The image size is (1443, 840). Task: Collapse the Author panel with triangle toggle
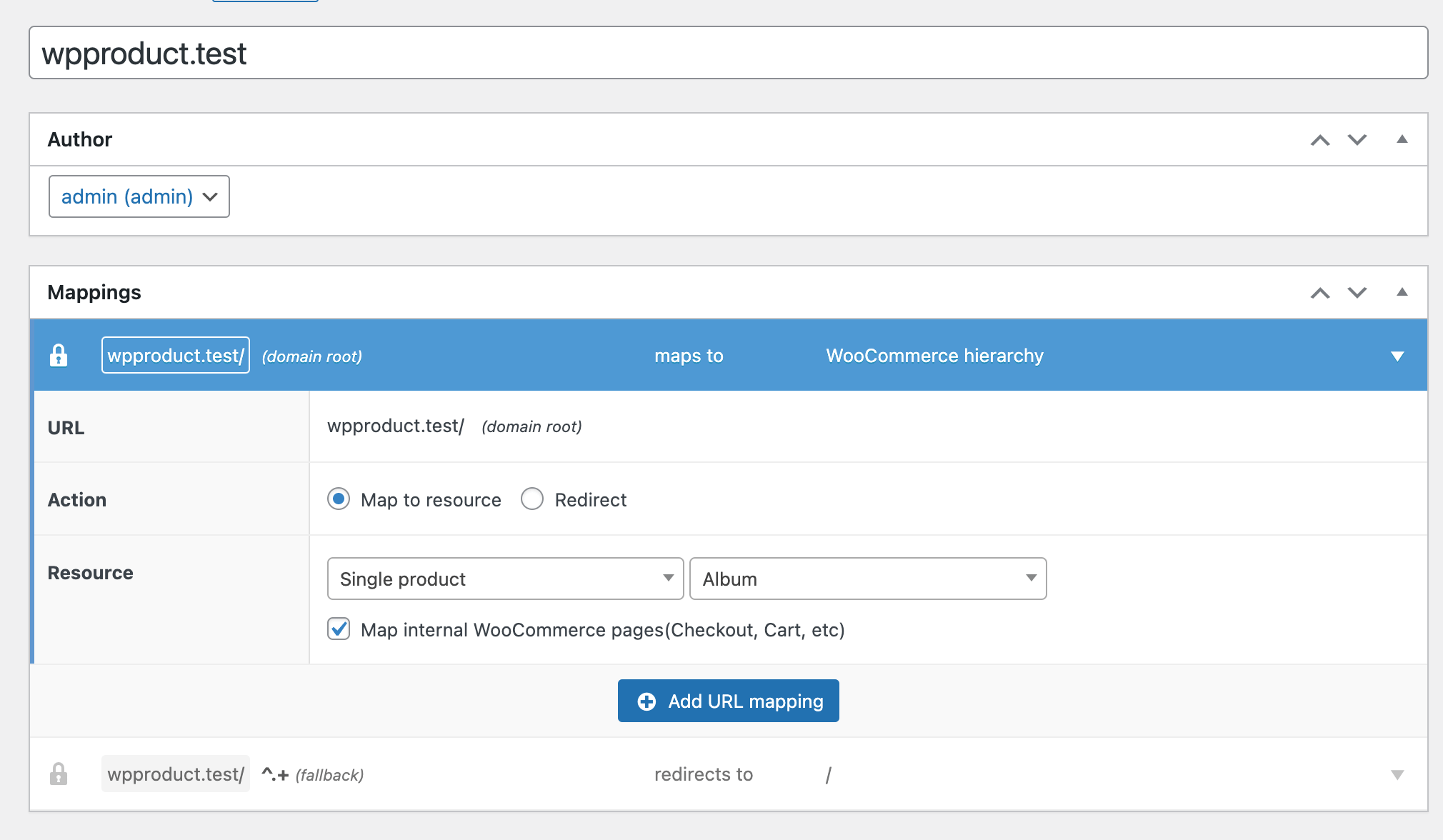(x=1402, y=139)
